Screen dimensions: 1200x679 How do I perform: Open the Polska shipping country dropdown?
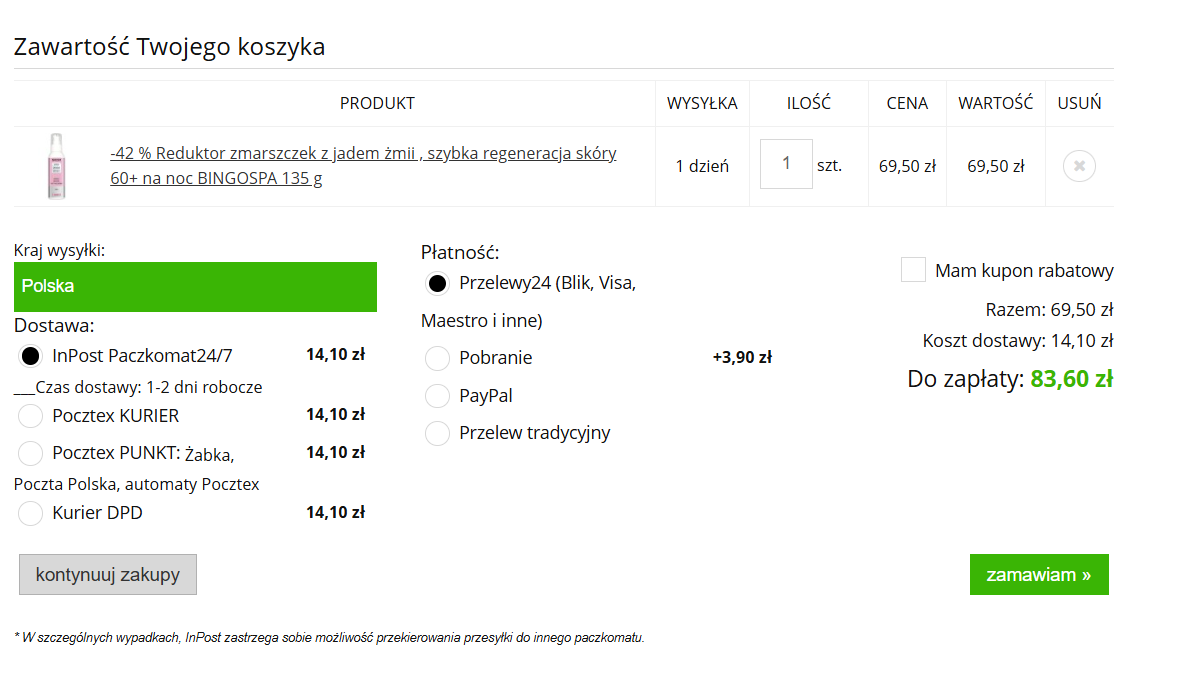[x=195, y=286]
